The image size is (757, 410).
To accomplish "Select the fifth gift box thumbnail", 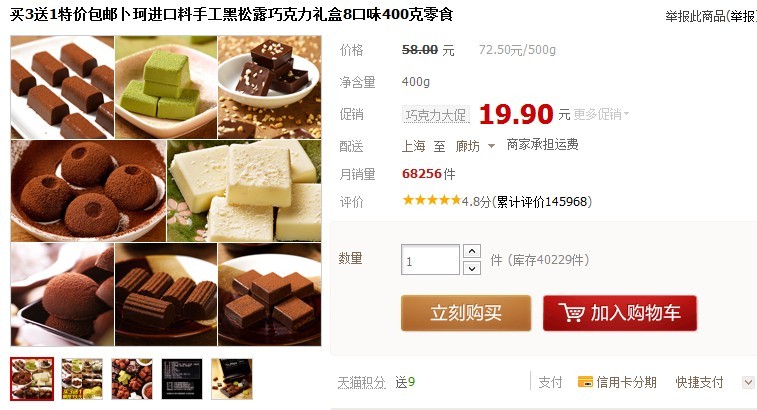I will pos(232,379).
